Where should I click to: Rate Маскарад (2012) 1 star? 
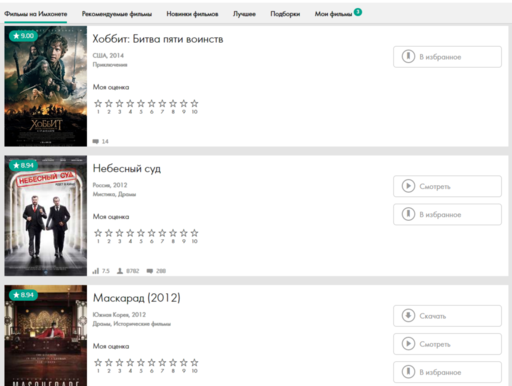coord(98,363)
